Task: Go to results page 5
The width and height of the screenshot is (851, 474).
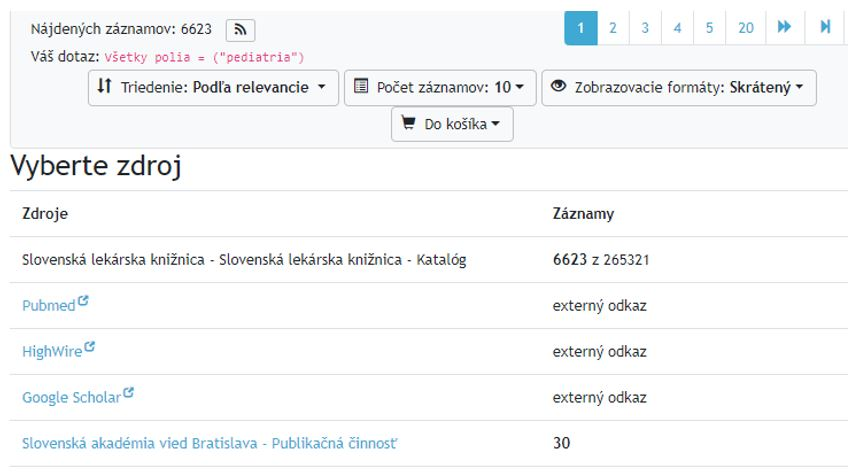Action: (709, 28)
